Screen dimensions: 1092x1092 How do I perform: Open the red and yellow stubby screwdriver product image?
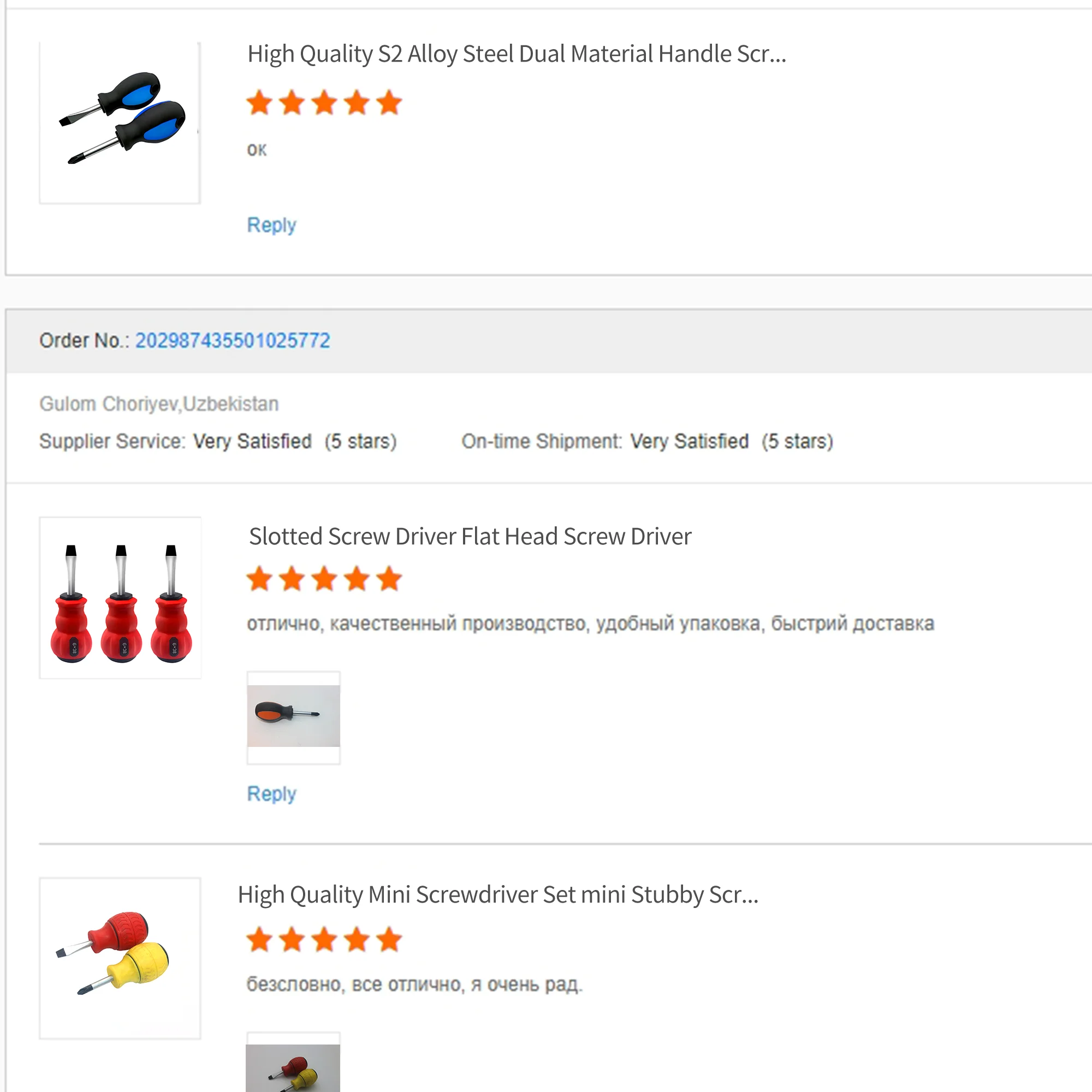pos(120,958)
